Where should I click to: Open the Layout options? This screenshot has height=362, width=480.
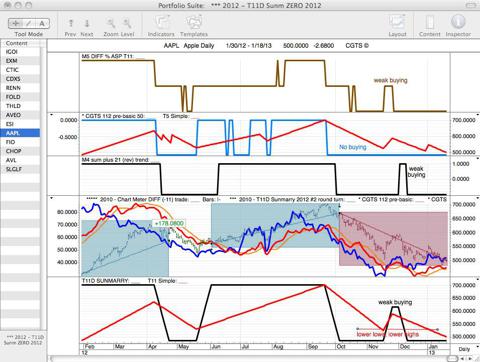tap(397, 25)
